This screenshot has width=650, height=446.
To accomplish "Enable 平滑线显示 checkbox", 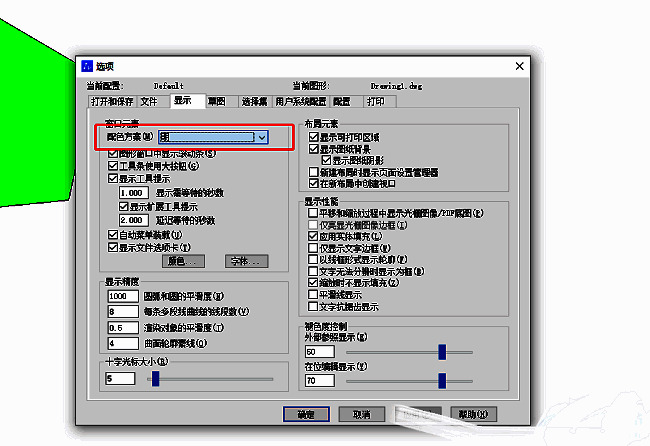I will pos(312,295).
